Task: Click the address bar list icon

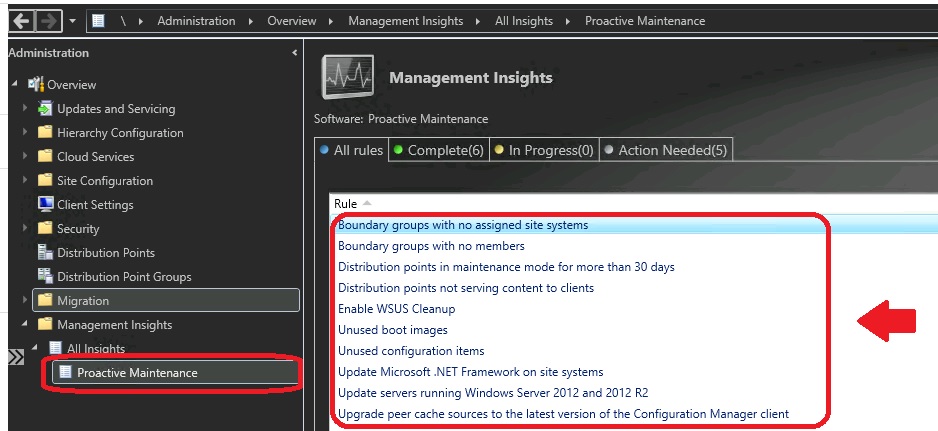Action: pos(99,21)
